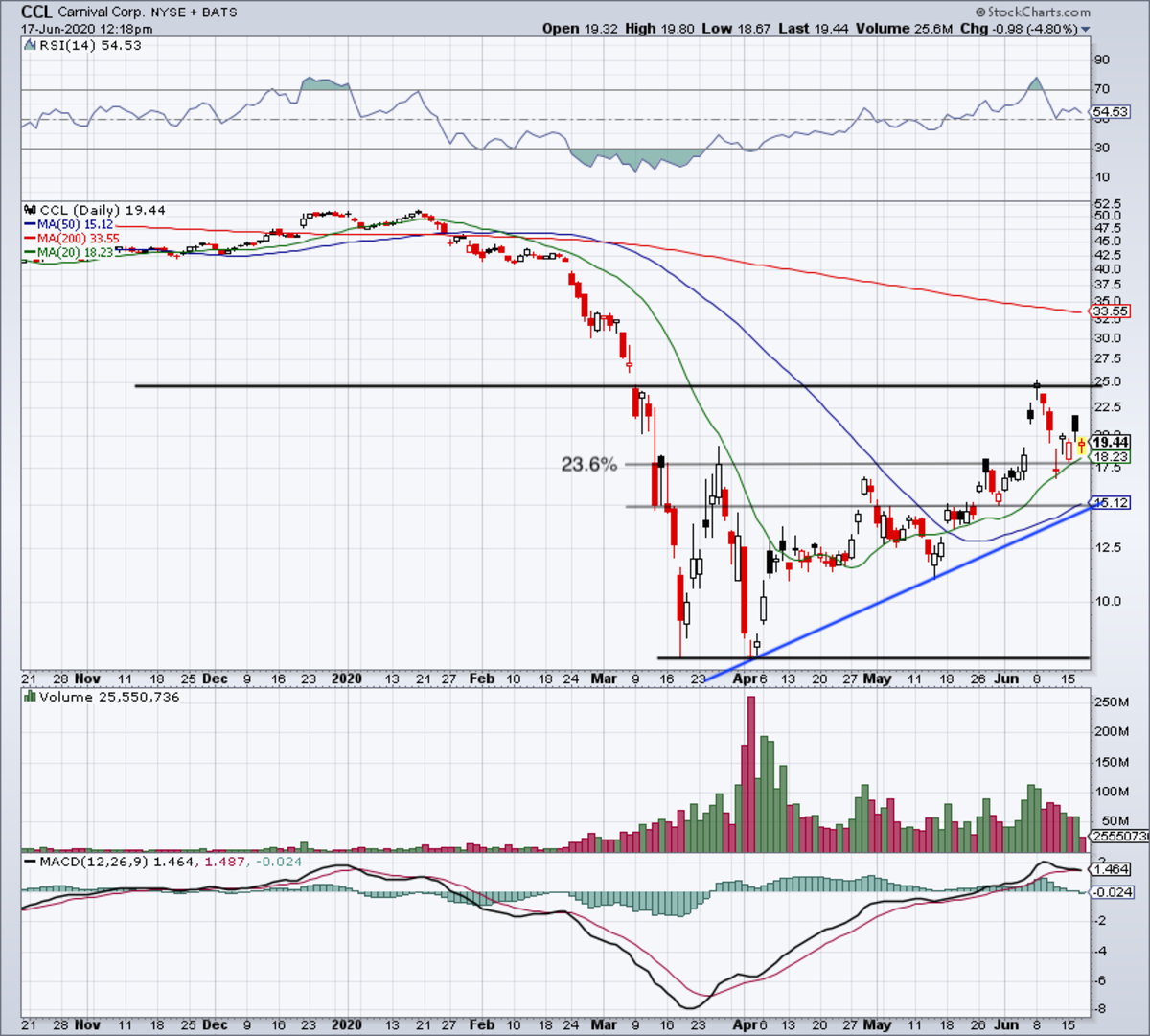Click the MA(50) blue line swatch

30,224
